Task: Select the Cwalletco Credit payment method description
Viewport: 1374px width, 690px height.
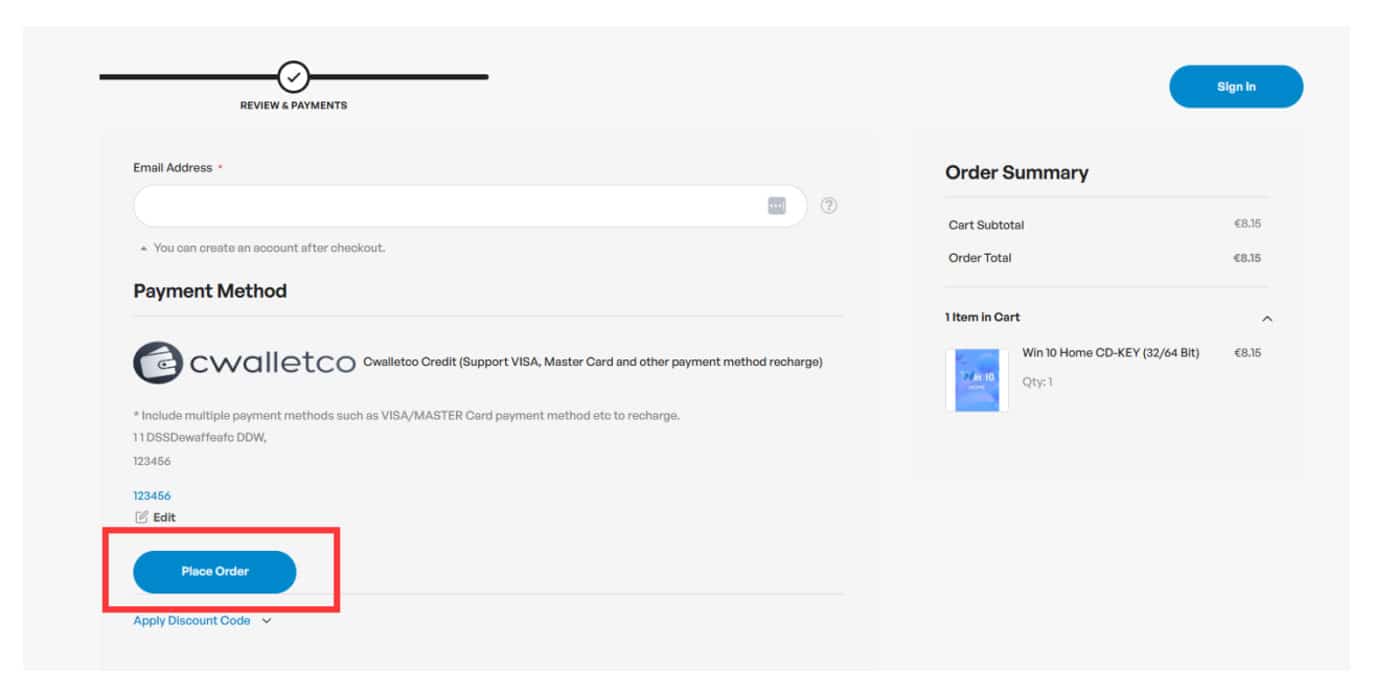Action: (x=592, y=362)
